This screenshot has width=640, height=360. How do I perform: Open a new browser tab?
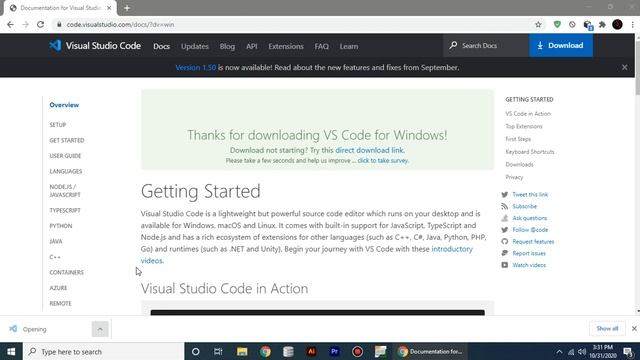tap(127, 8)
